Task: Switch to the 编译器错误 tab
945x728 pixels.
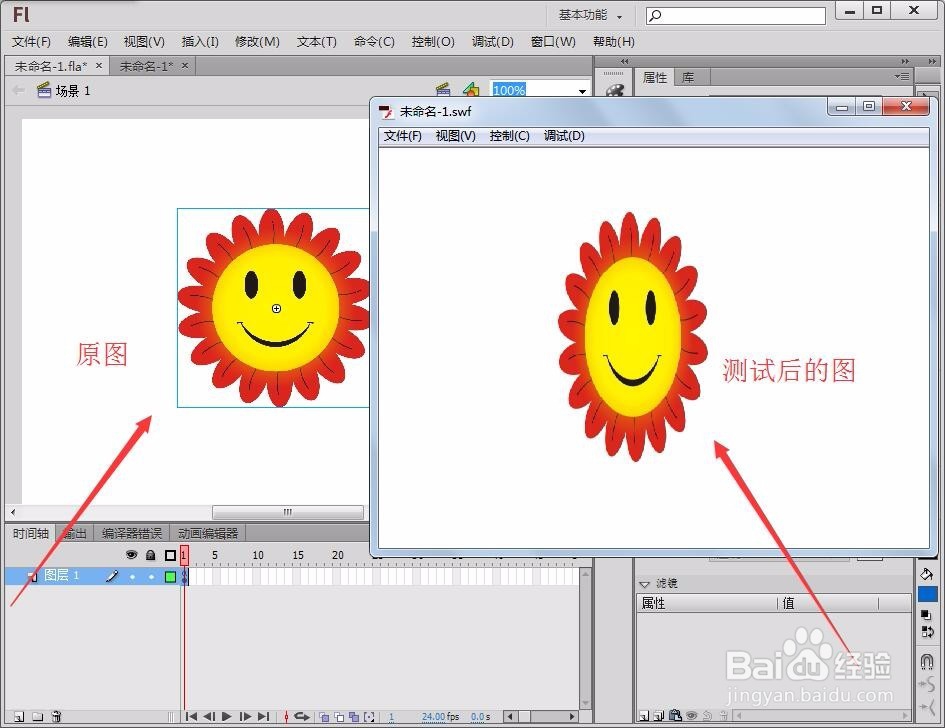Action: (132, 533)
